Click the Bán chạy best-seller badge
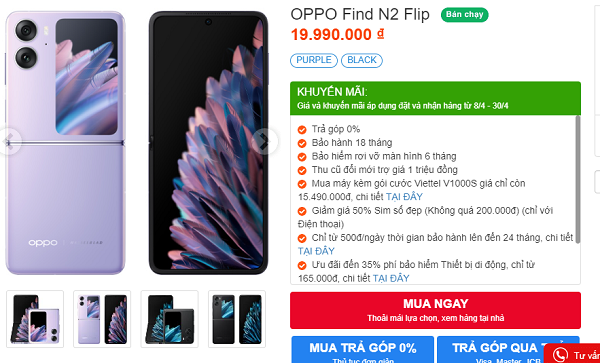The height and width of the screenshot is (363, 600). 465,15
